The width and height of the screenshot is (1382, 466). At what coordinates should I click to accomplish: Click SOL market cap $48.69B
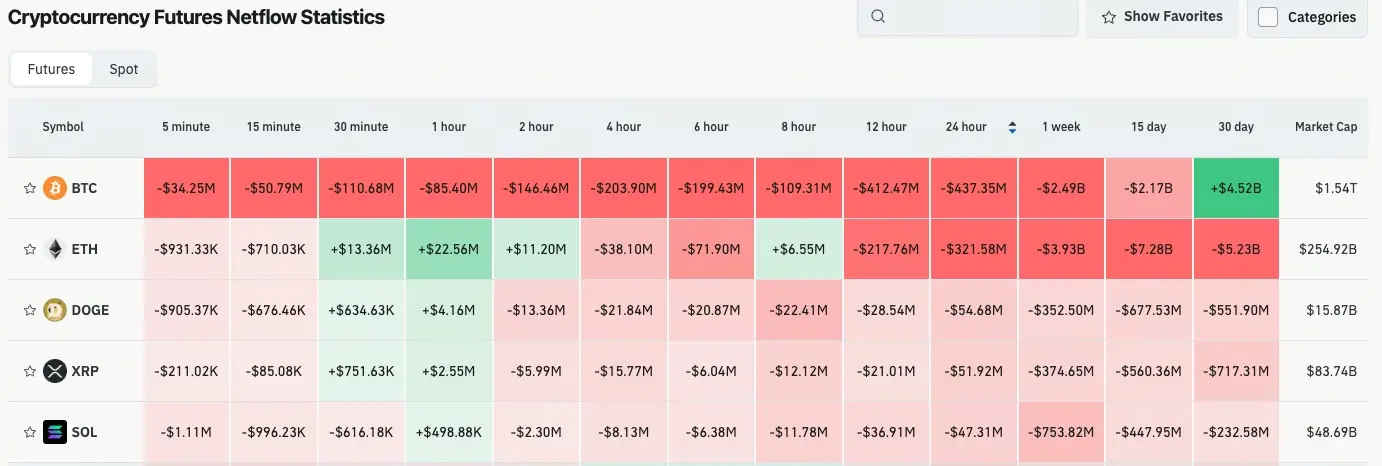click(x=1331, y=432)
